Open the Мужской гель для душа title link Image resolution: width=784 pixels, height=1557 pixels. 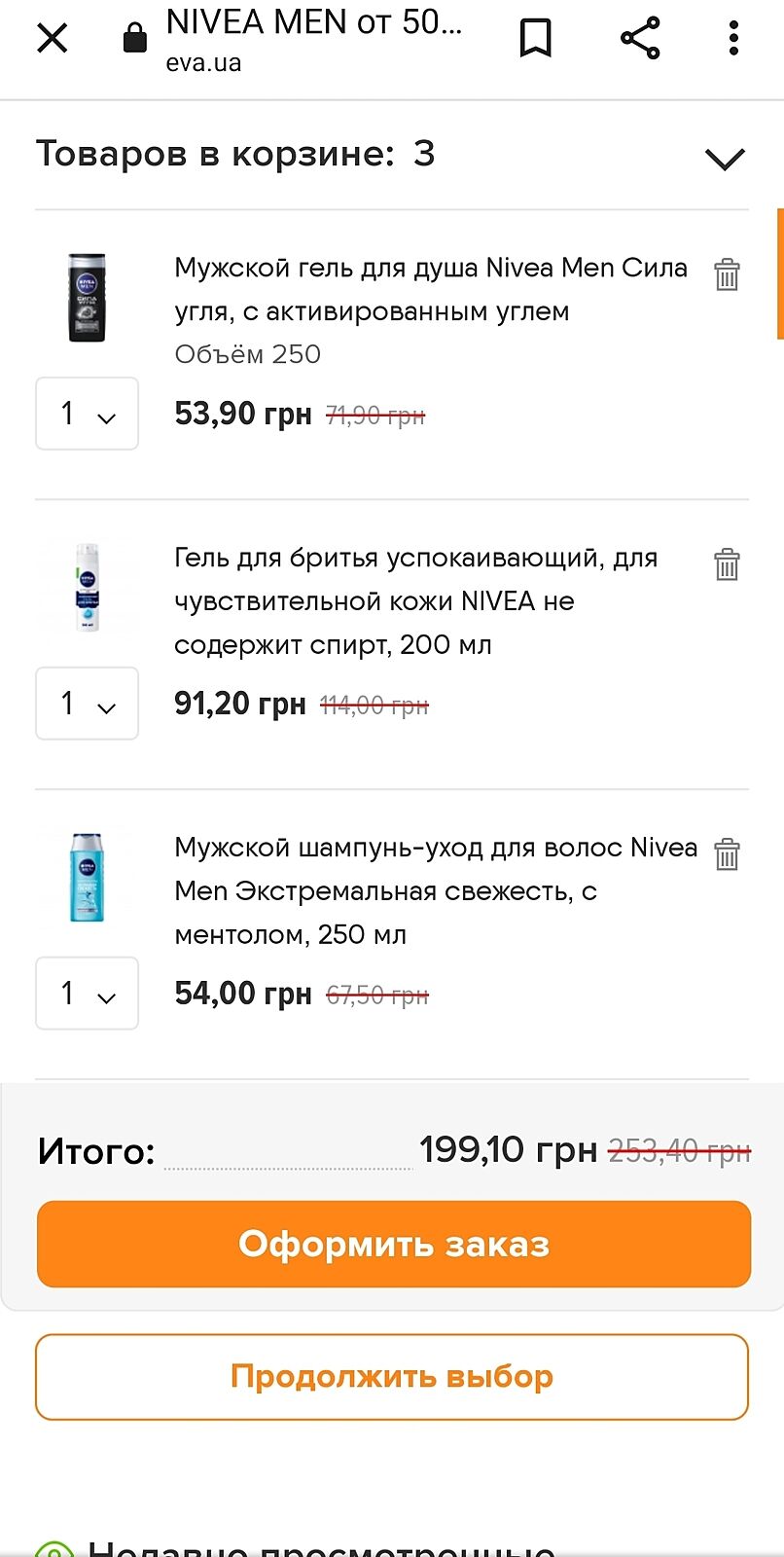430,289
